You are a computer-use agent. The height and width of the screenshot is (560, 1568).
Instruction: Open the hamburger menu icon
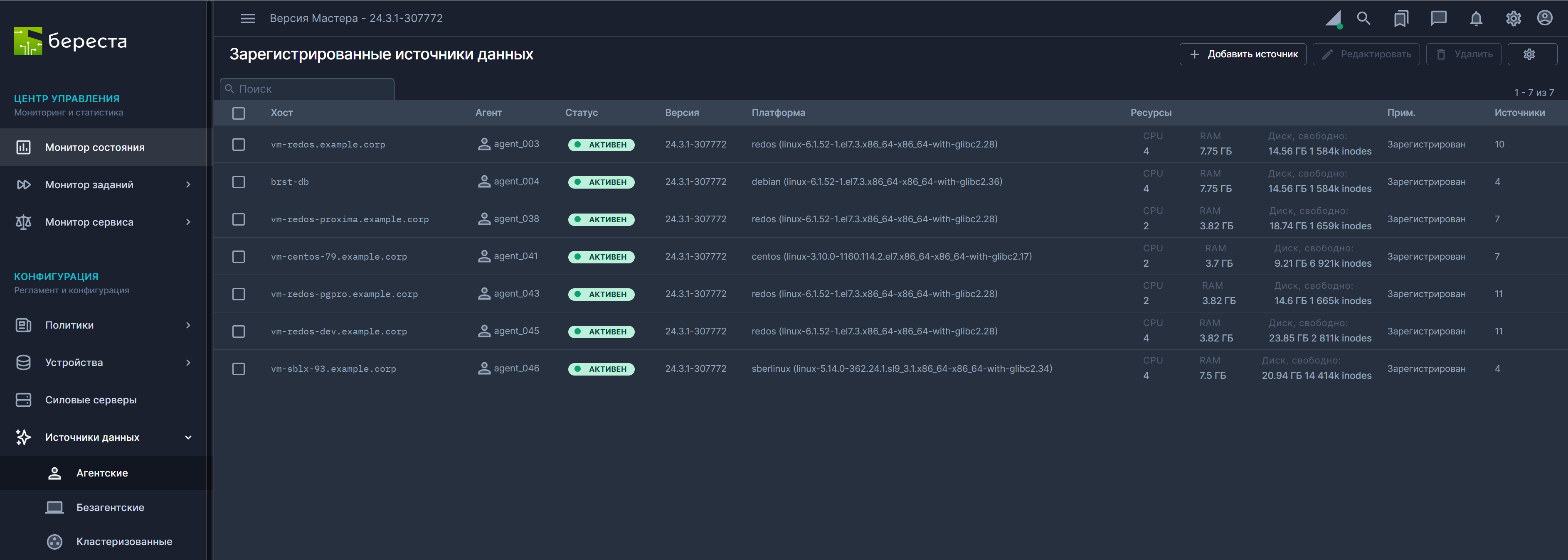[x=248, y=18]
